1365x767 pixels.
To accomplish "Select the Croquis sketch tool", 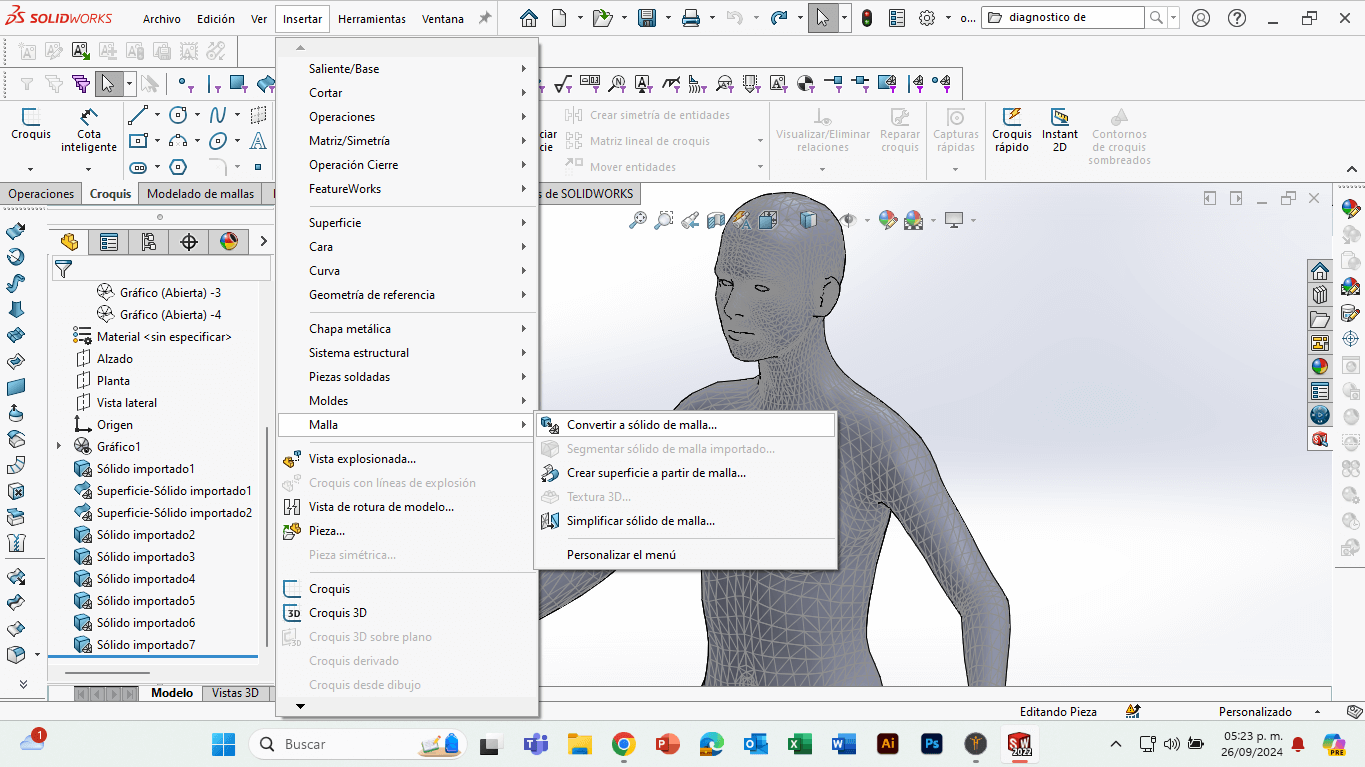I will (x=30, y=125).
